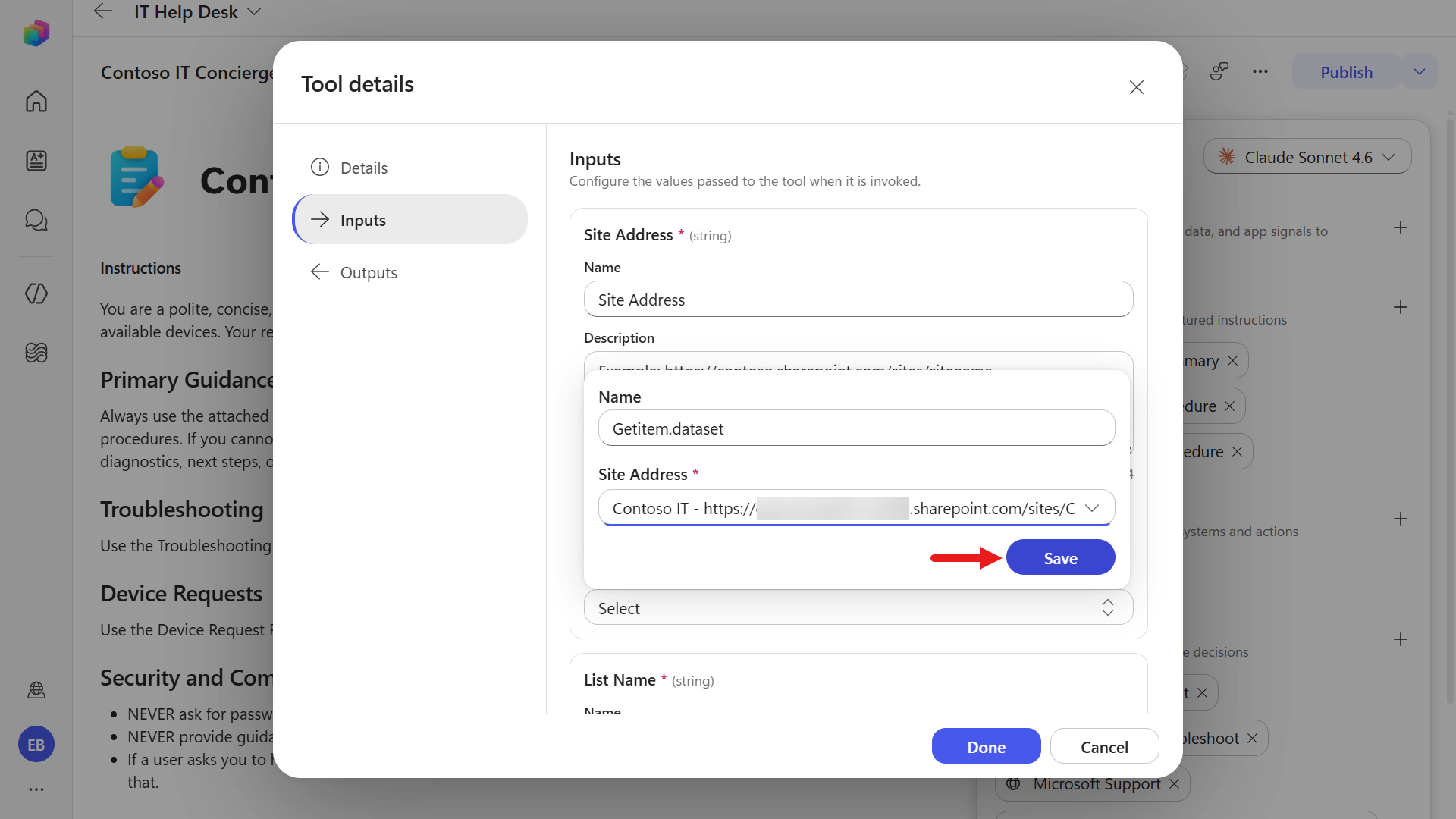
Task: Click the Device Requests heading
Action: pos(181,594)
